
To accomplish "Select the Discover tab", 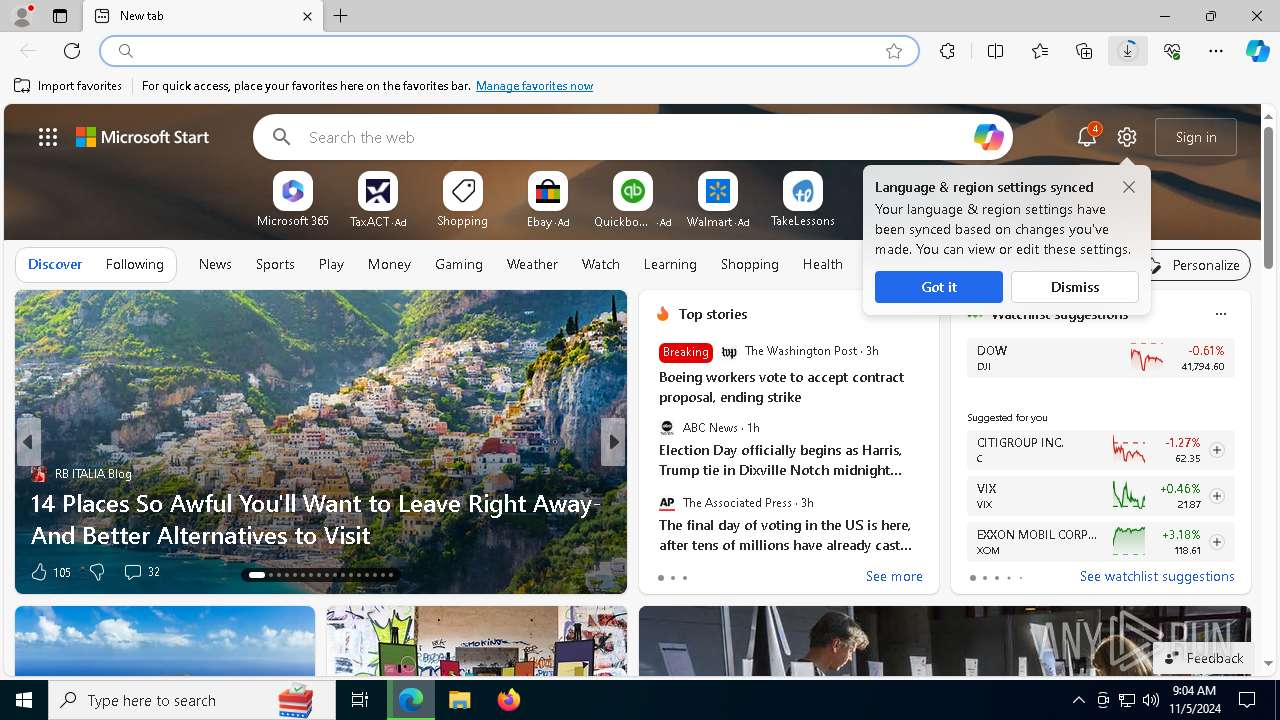I will 55,265.
